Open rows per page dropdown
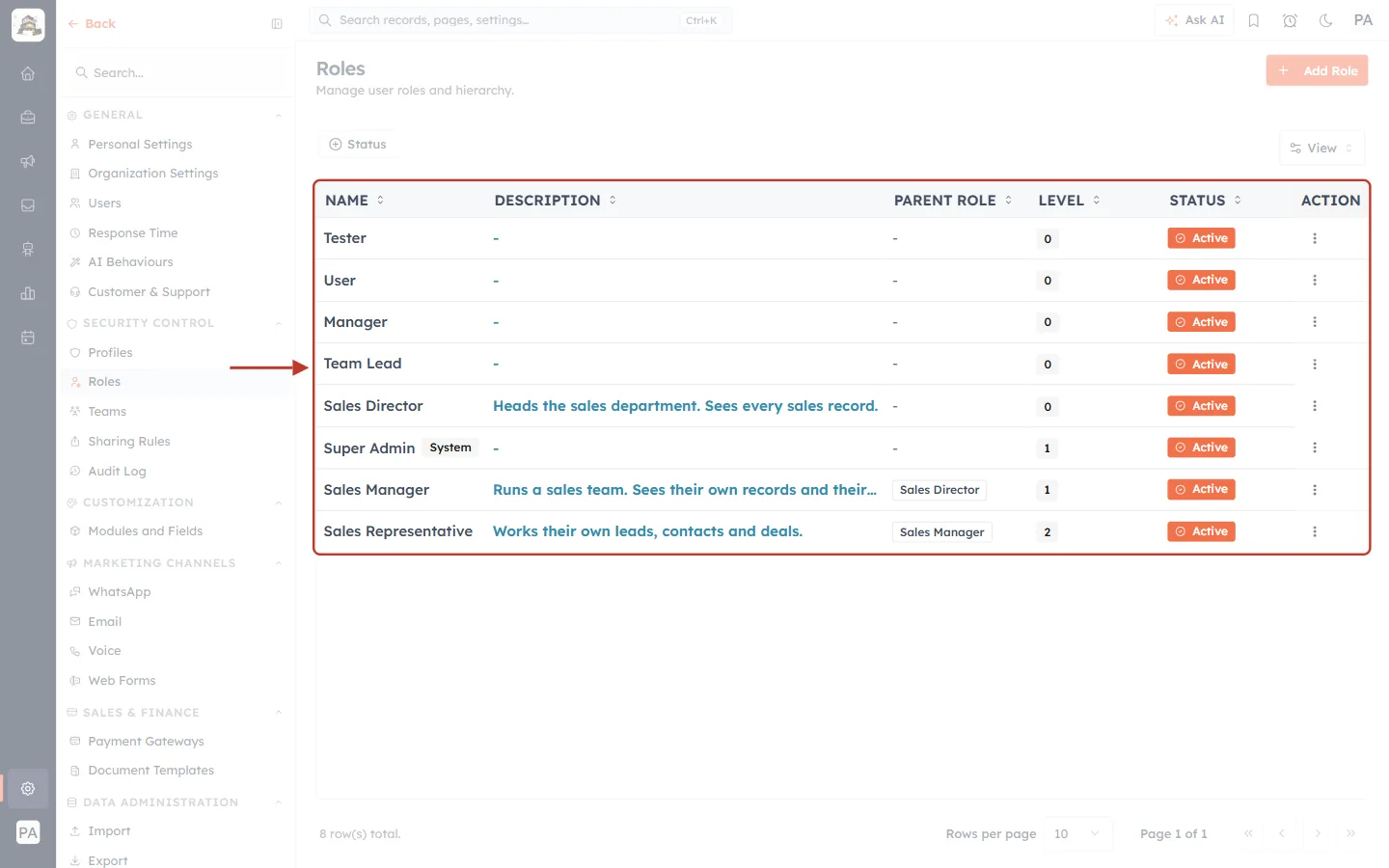 tap(1077, 834)
